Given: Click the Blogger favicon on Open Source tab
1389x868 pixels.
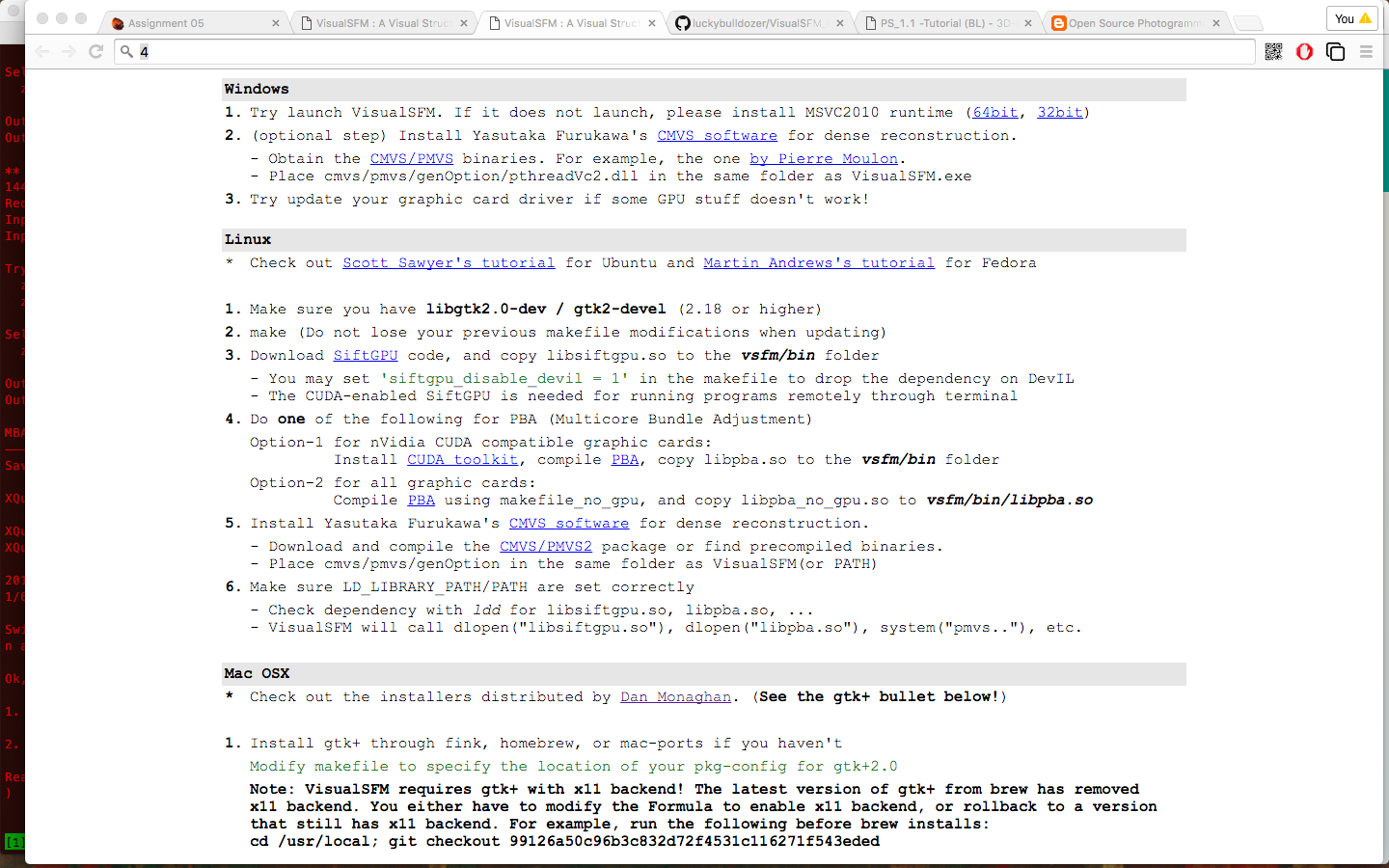Looking at the screenshot, I should tap(1059, 22).
